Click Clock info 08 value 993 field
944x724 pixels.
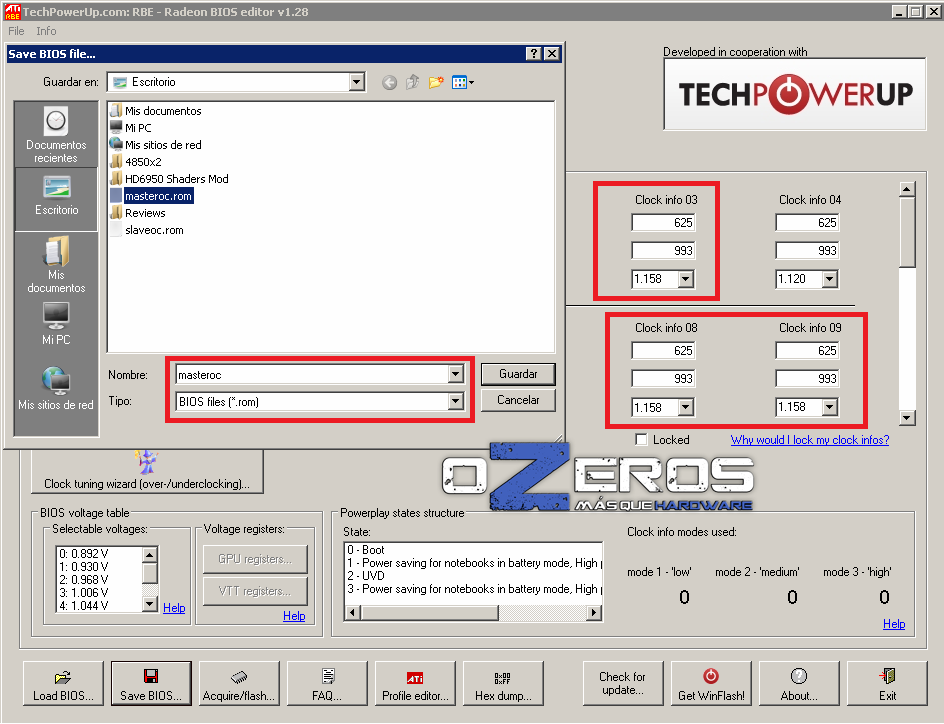[663, 379]
